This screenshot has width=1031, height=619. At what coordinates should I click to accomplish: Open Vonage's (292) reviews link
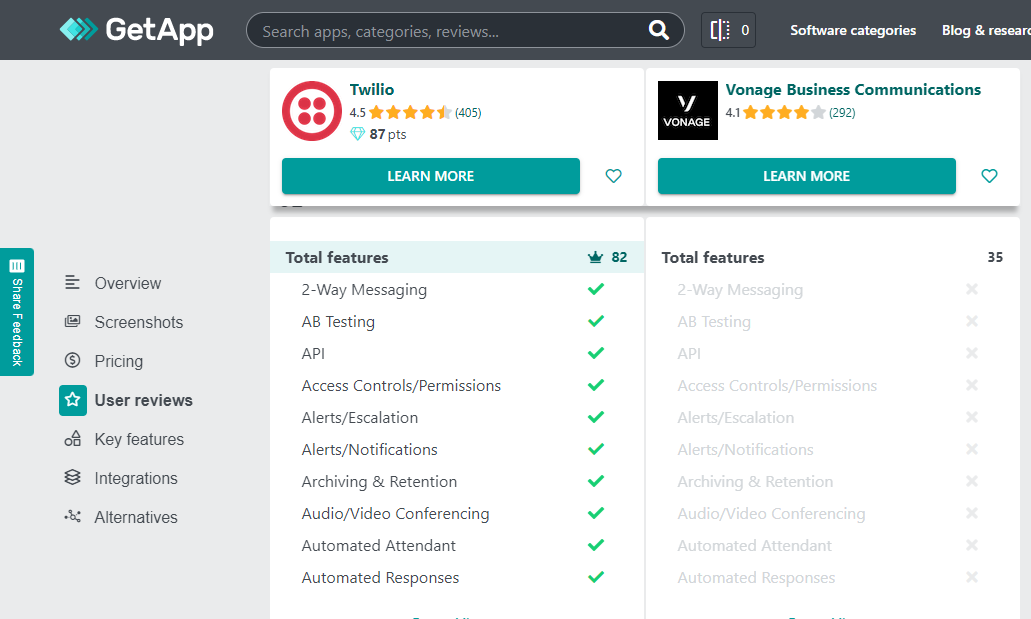point(842,112)
